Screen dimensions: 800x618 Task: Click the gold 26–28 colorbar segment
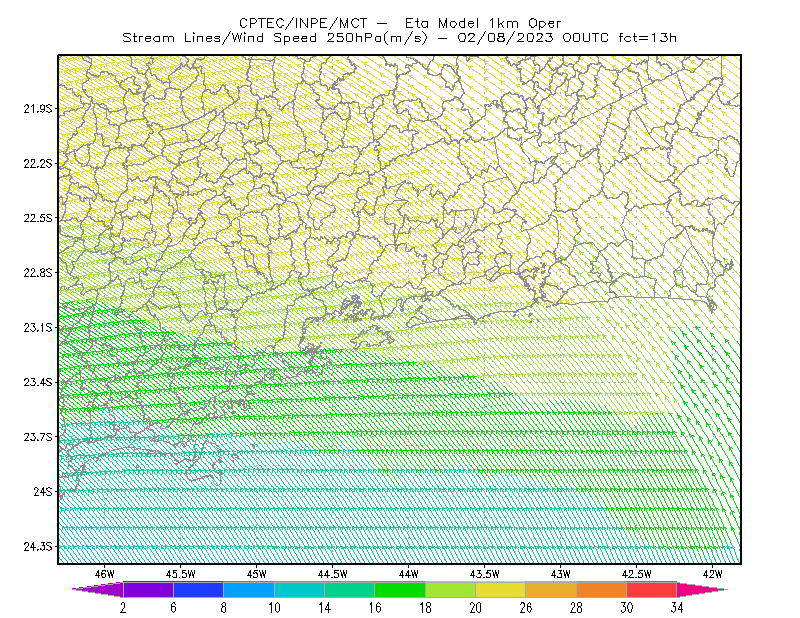pyautogui.click(x=551, y=589)
